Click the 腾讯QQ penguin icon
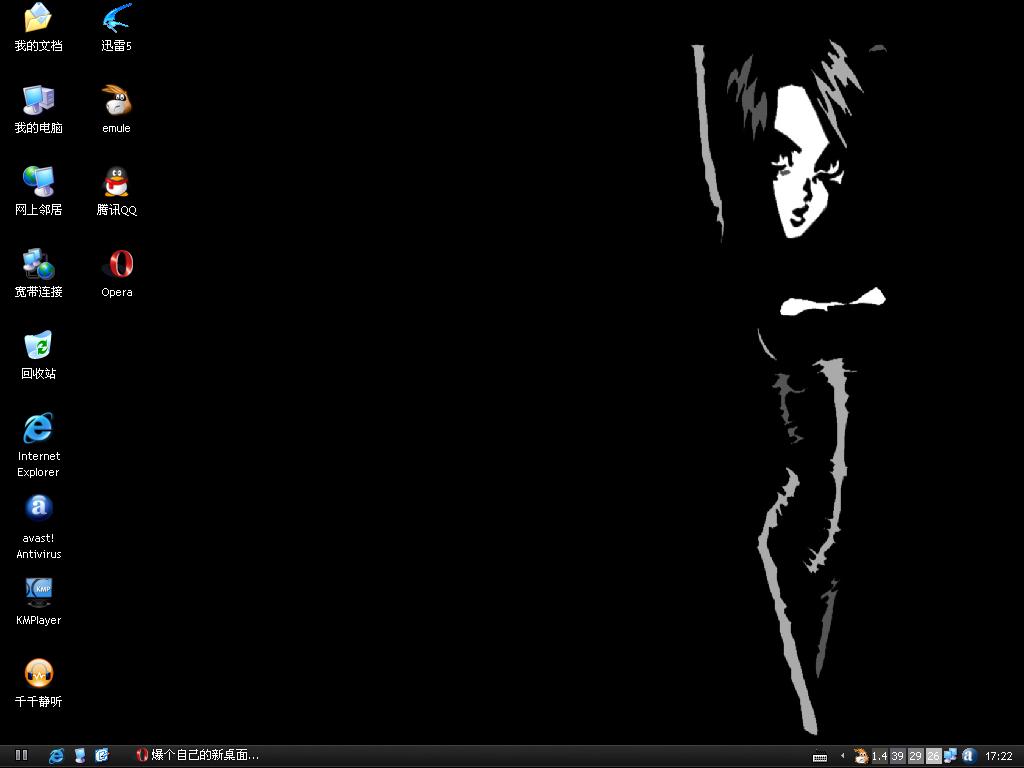Image resolution: width=1024 pixels, height=768 pixels. pos(116,183)
